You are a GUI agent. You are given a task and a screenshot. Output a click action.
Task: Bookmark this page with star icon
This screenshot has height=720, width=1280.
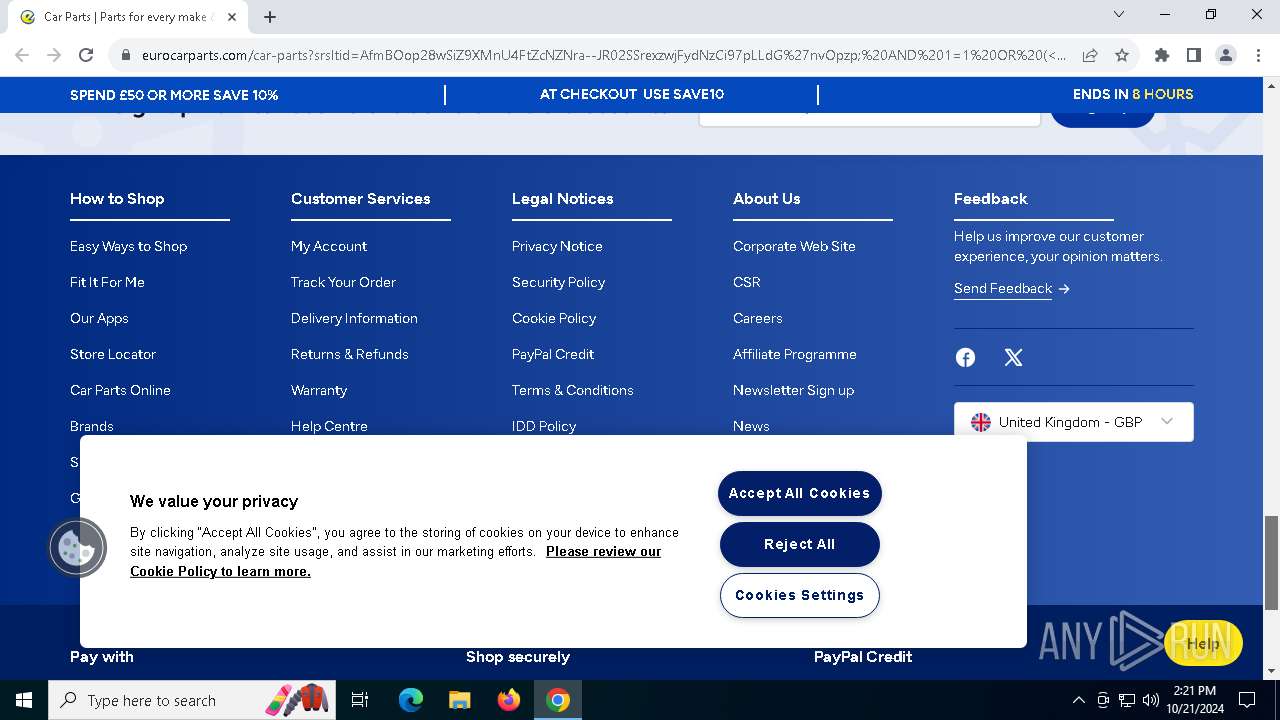[x=1122, y=55]
